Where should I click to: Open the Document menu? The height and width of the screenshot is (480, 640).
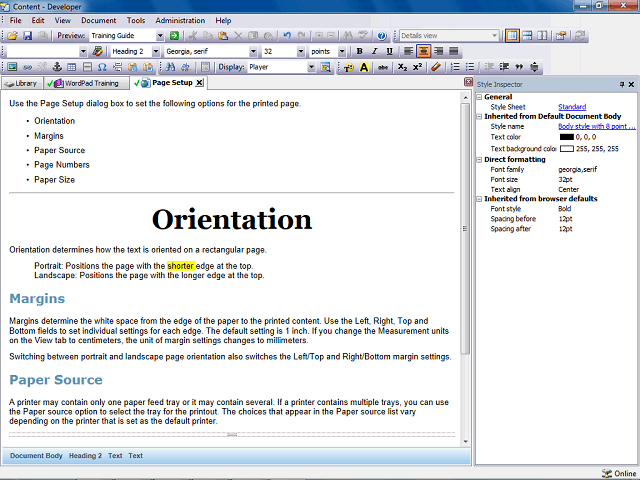98,20
